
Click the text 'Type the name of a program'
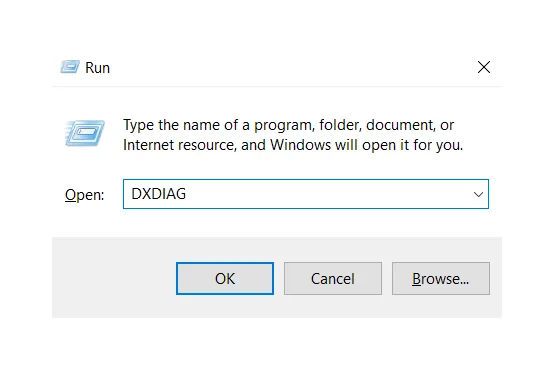[218, 125]
